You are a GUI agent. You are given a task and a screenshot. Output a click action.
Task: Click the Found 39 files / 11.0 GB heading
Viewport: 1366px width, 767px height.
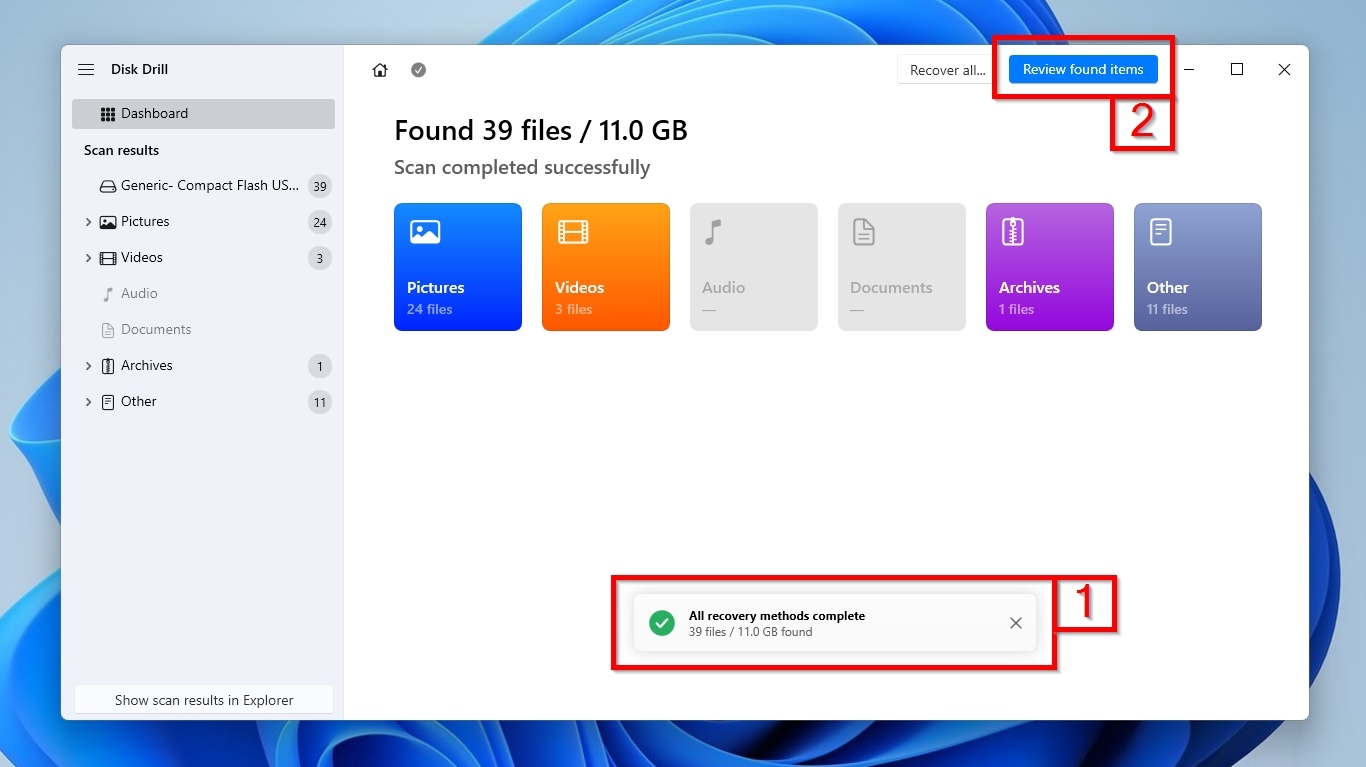[541, 131]
